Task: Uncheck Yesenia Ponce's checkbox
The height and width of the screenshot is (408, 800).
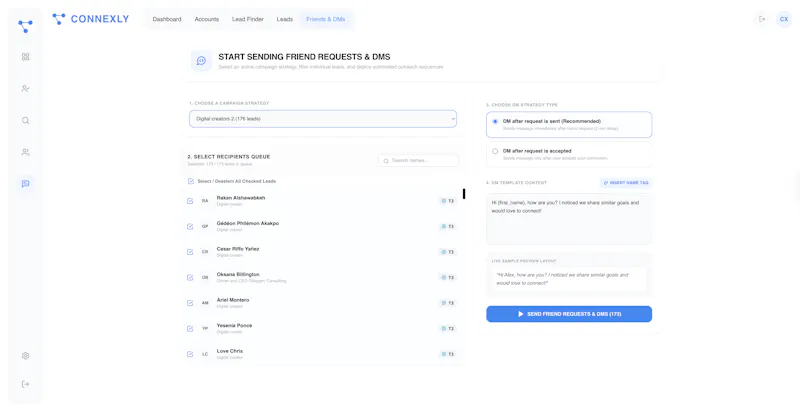Action: click(190, 328)
